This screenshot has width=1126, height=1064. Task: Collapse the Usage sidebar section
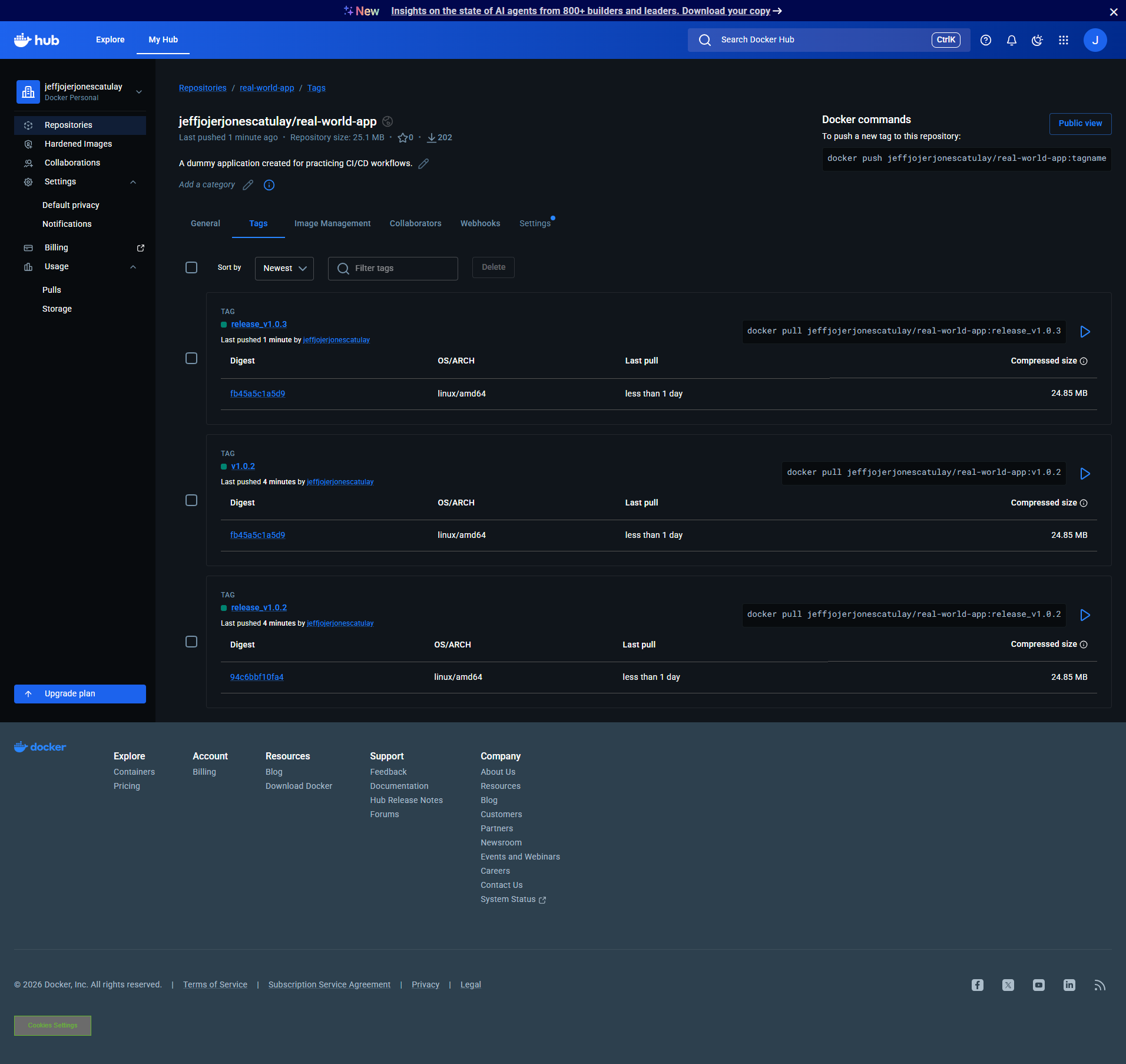point(133,267)
